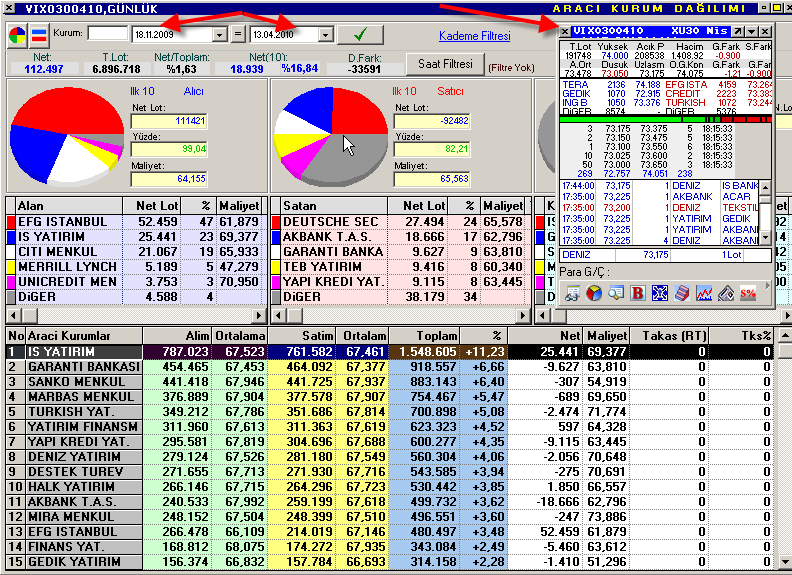792x575 pixels.
Task: Click the Satim column header
Action: [x=301, y=336]
